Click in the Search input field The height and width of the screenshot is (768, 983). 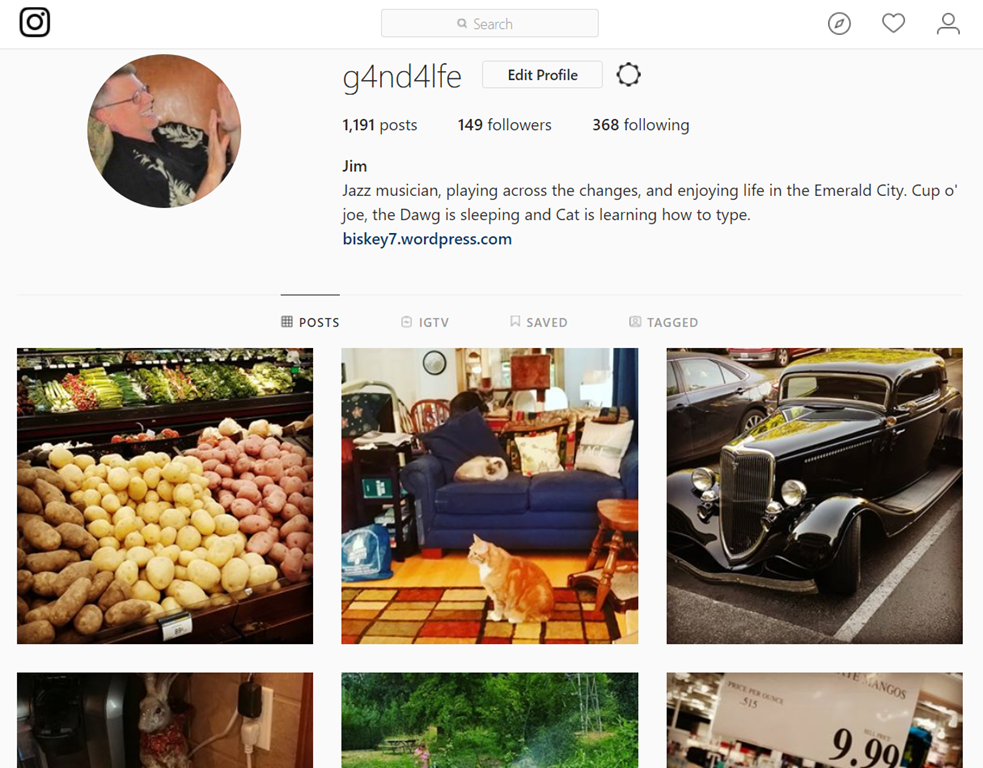(x=490, y=23)
